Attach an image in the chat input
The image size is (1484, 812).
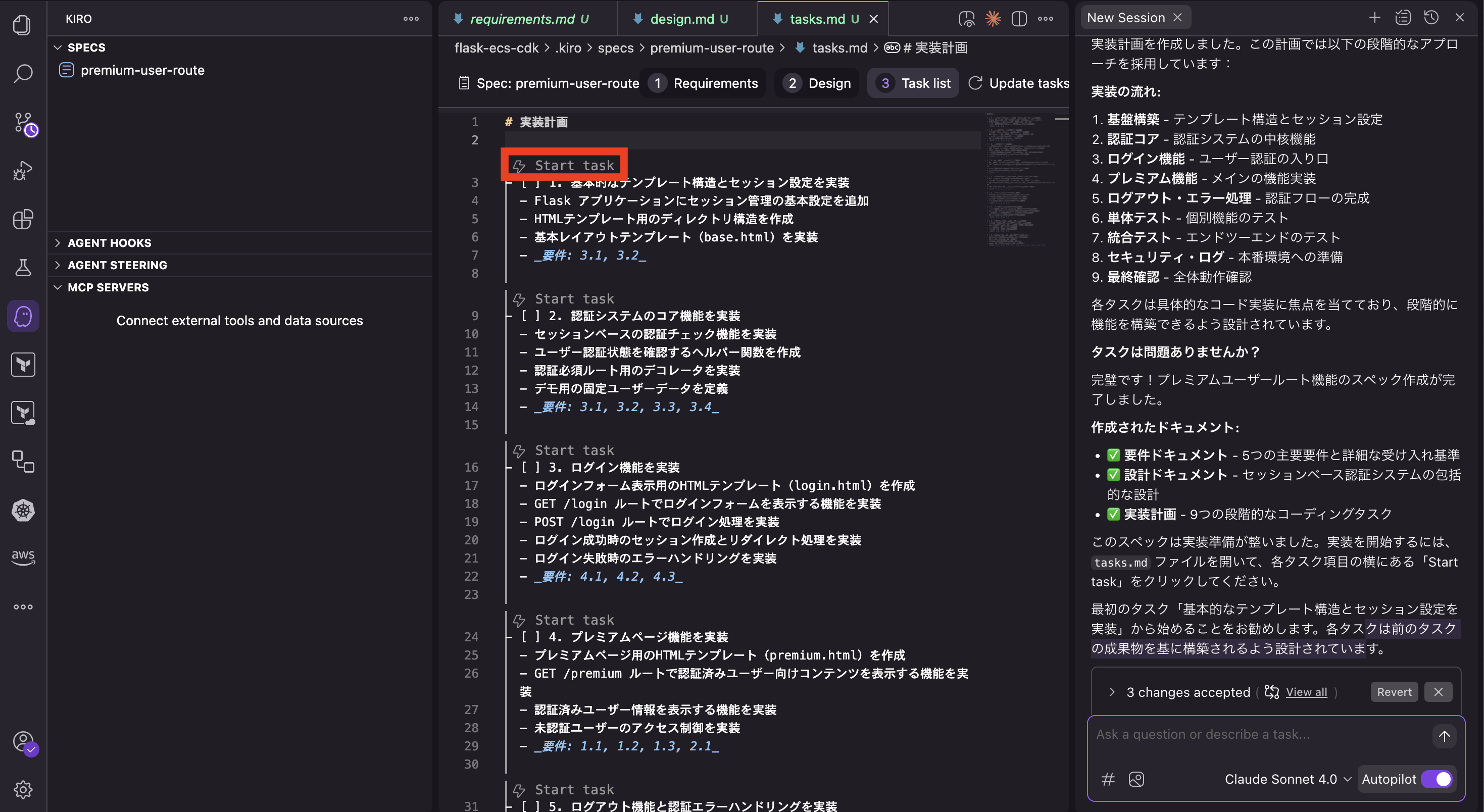(x=1136, y=779)
